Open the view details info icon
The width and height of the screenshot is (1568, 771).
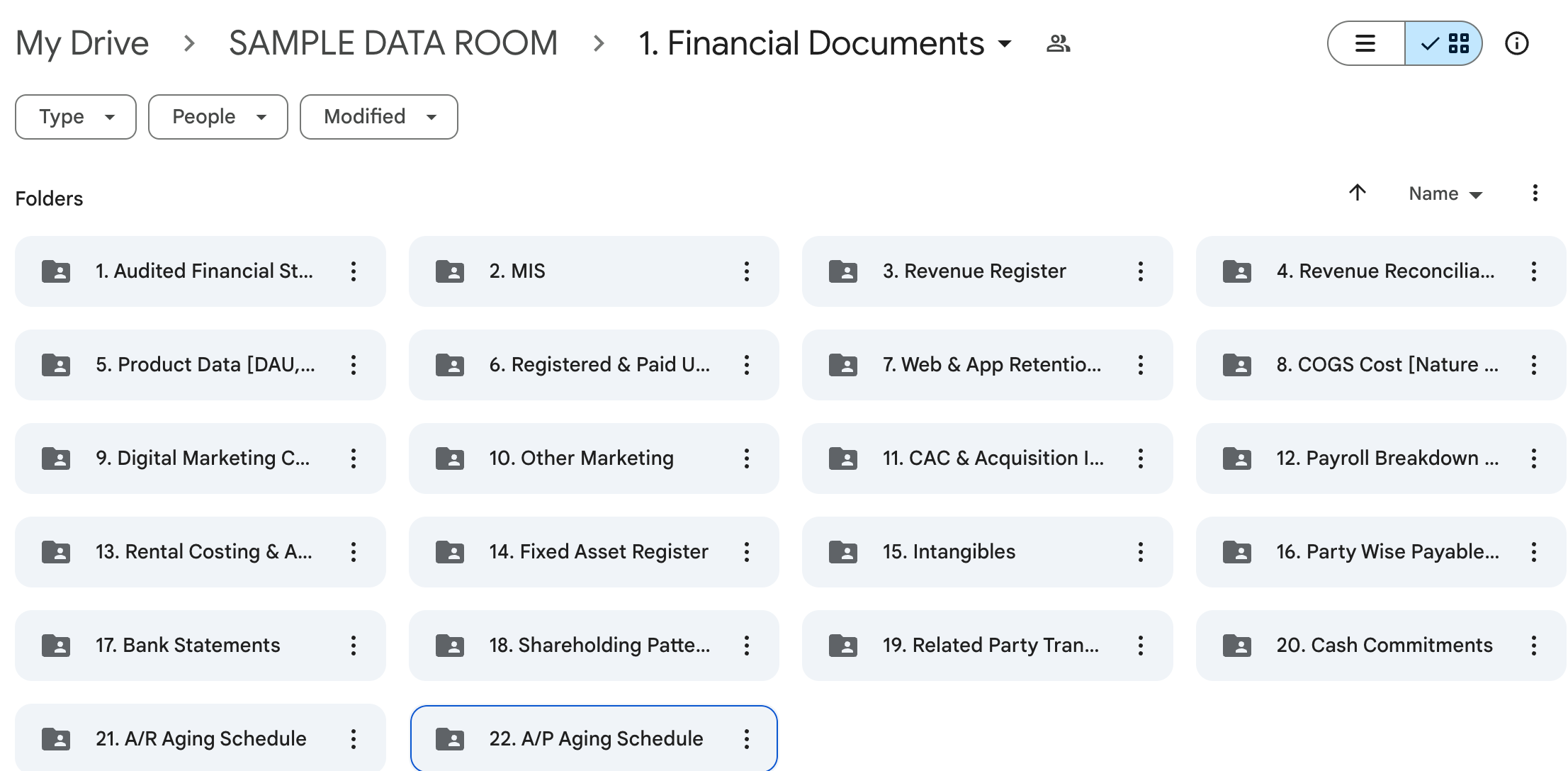pyautogui.click(x=1516, y=44)
